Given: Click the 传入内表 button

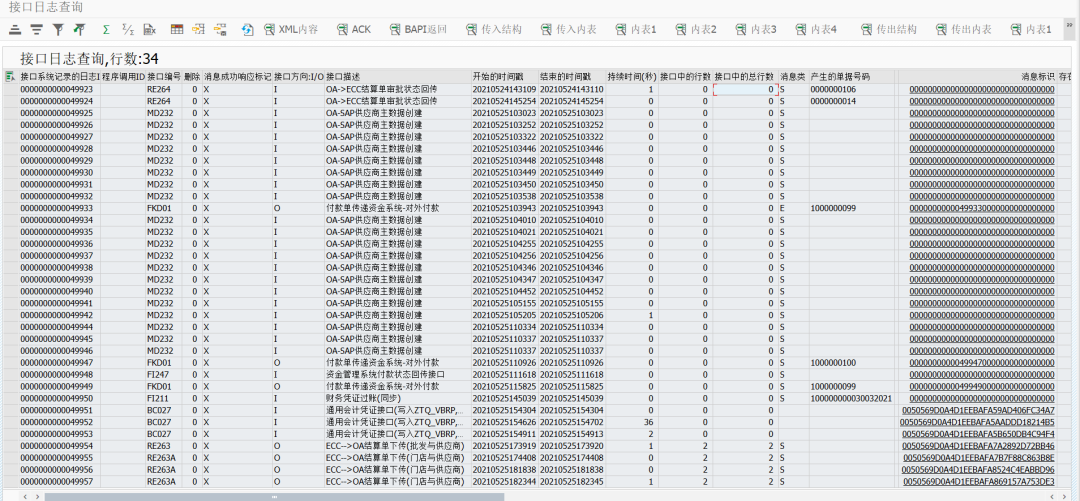Looking at the screenshot, I should point(569,29).
